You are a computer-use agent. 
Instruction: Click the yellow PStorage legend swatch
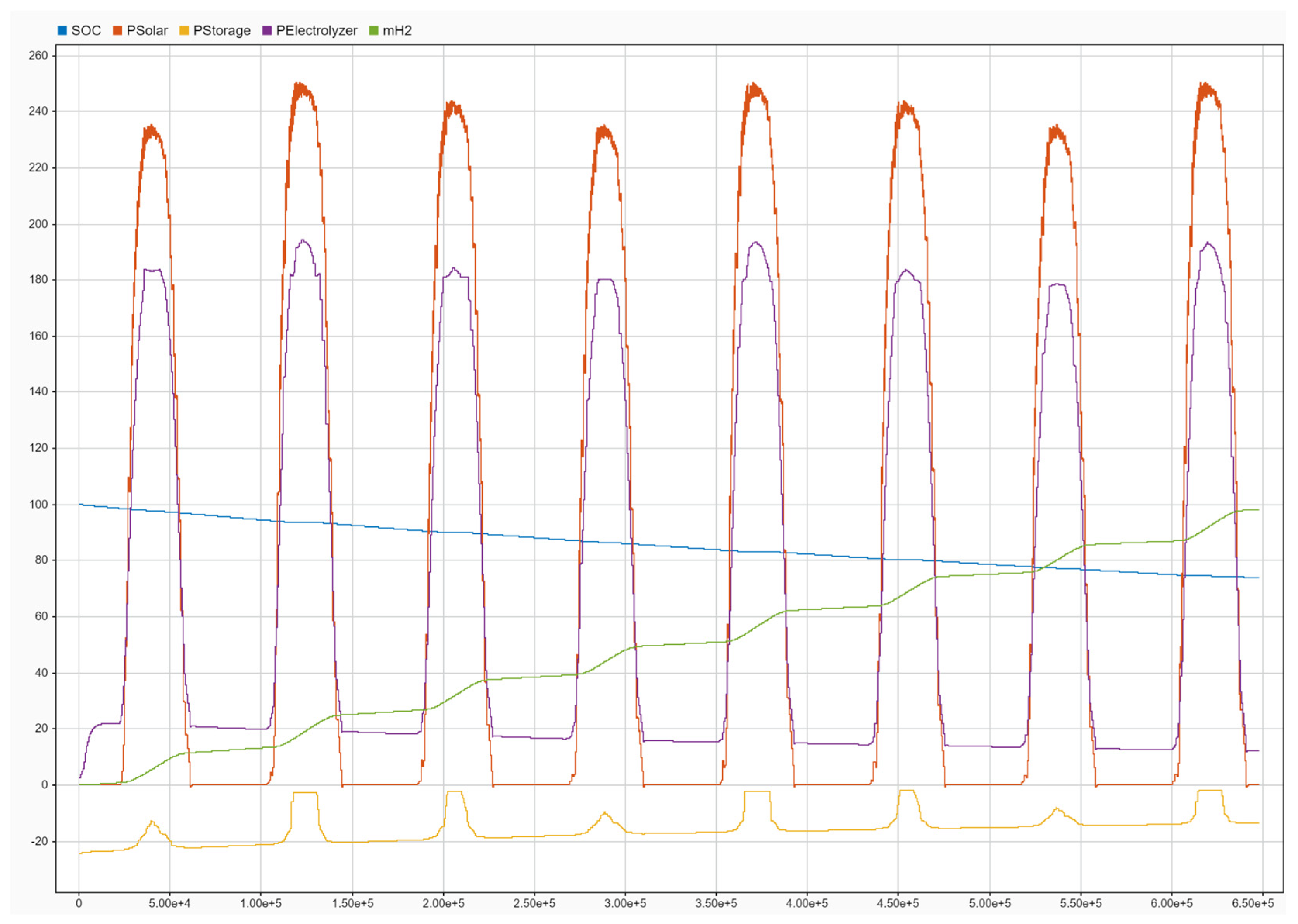pos(184,31)
